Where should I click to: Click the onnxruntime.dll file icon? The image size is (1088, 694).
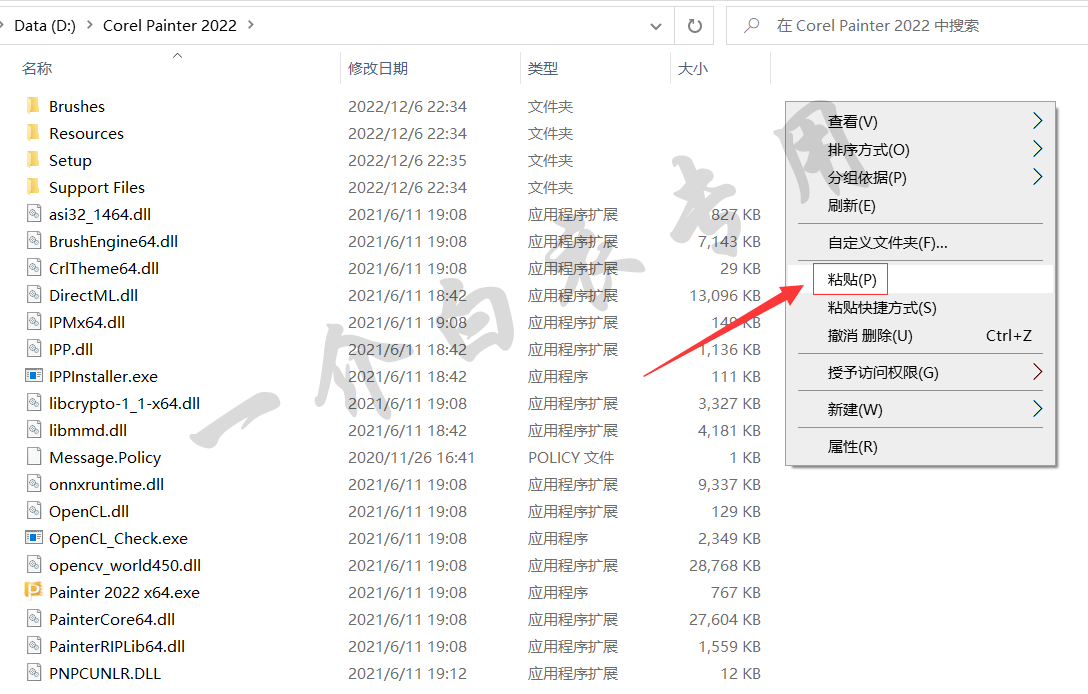[x=33, y=484]
